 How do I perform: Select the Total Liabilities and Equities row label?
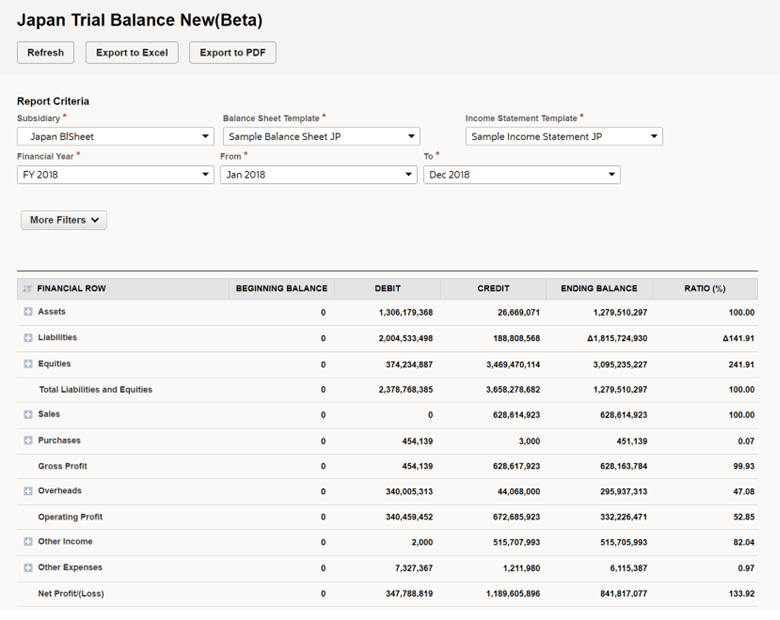[x=96, y=390]
